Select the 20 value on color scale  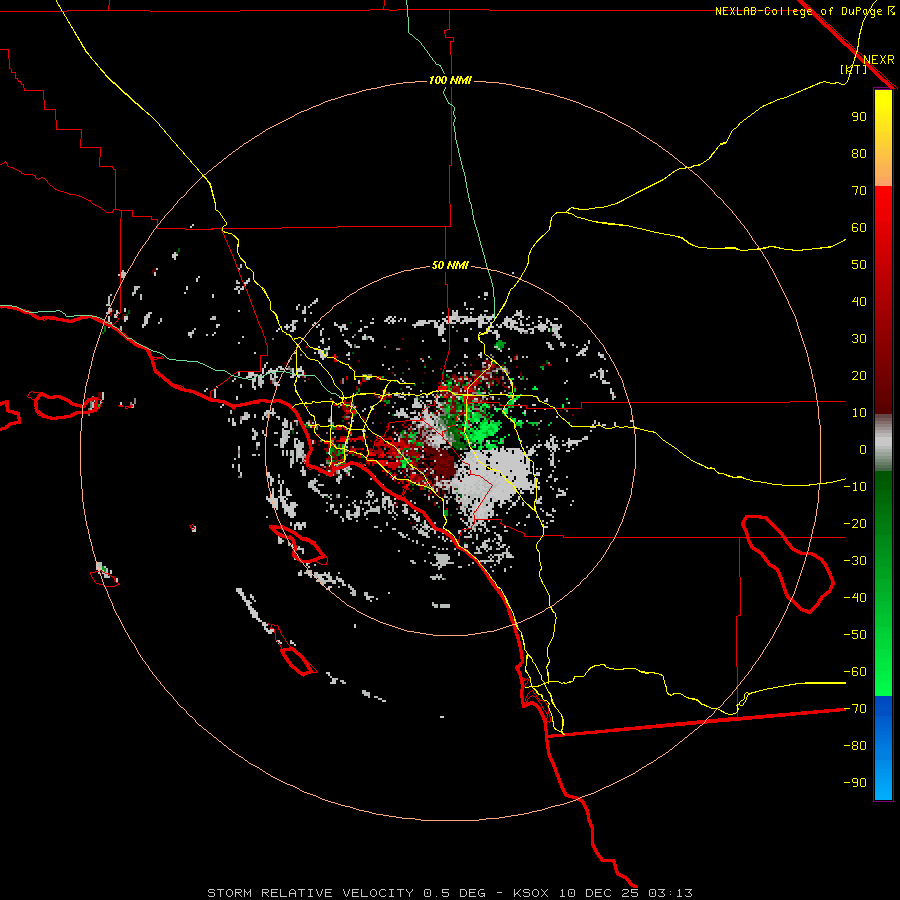coord(859,376)
